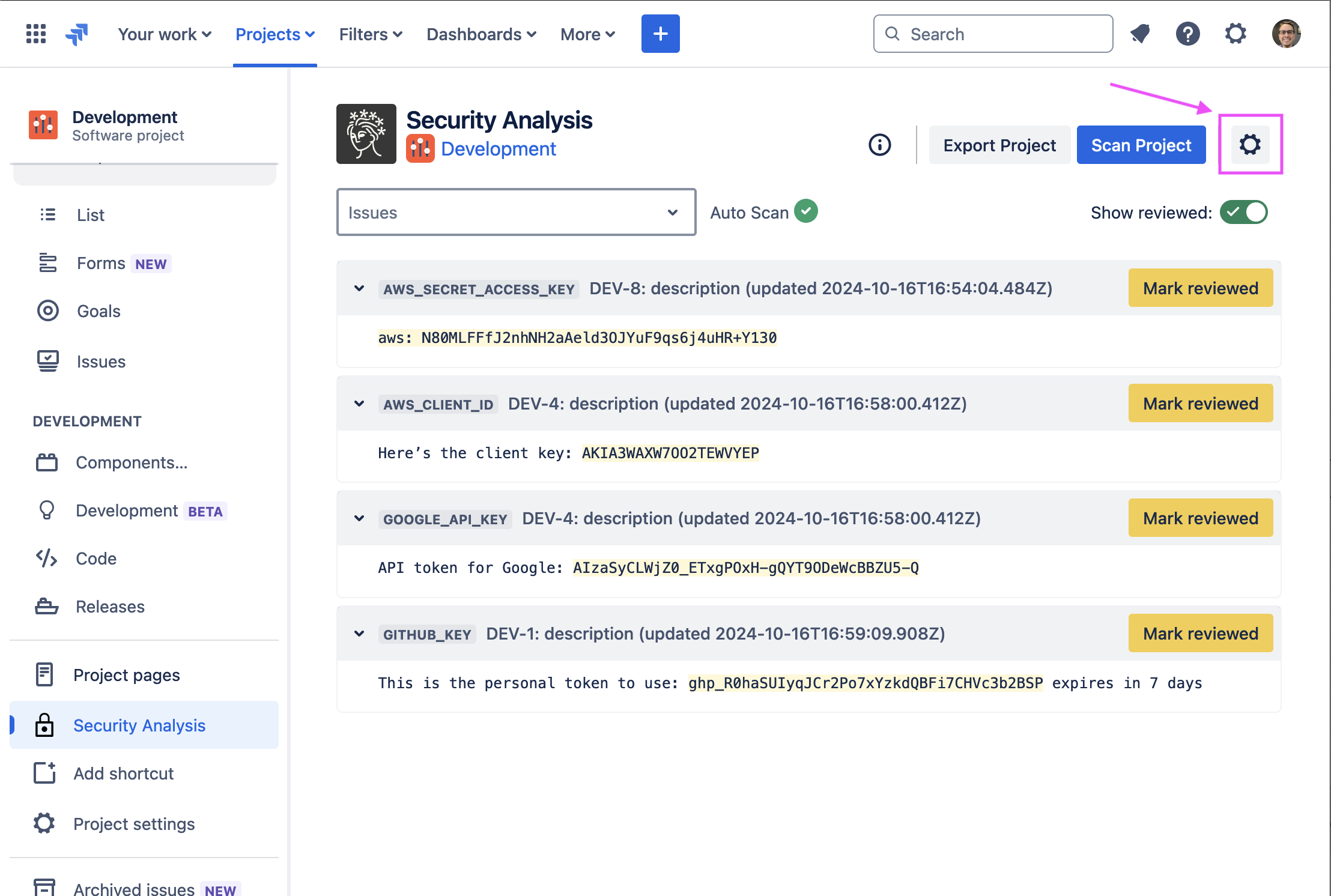Click the GITHUB_KEY label tag
The image size is (1331, 896).
tap(427, 634)
